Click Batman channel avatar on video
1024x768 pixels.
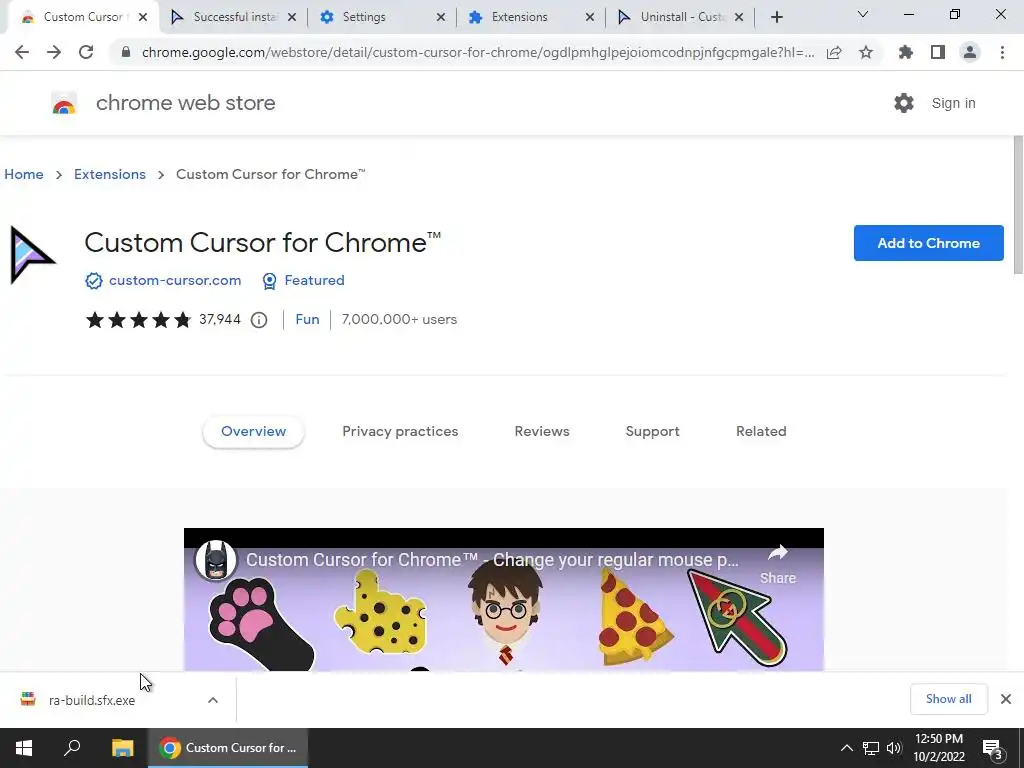(x=216, y=560)
